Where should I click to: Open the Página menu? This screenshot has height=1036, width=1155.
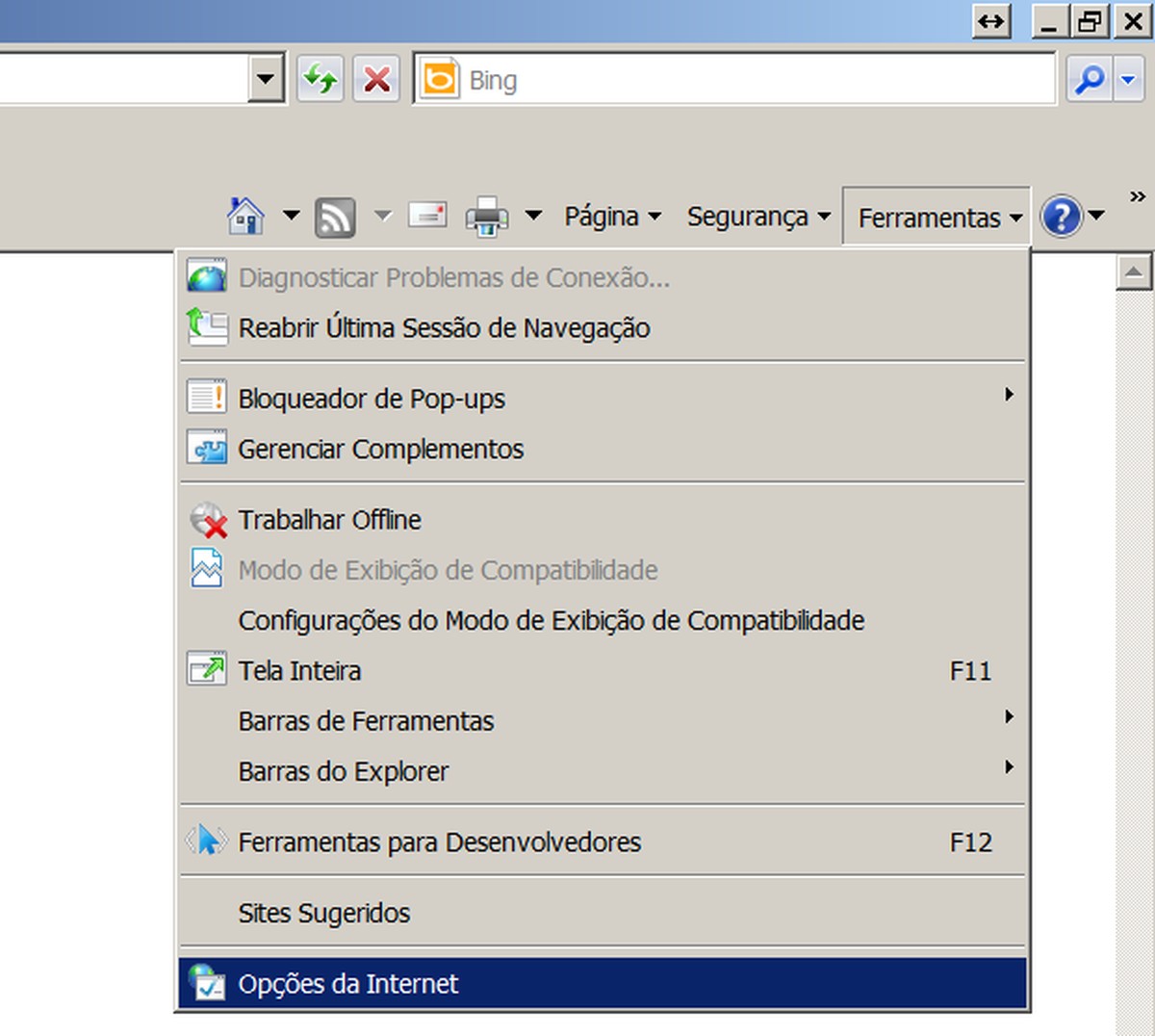pyautogui.click(x=612, y=217)
